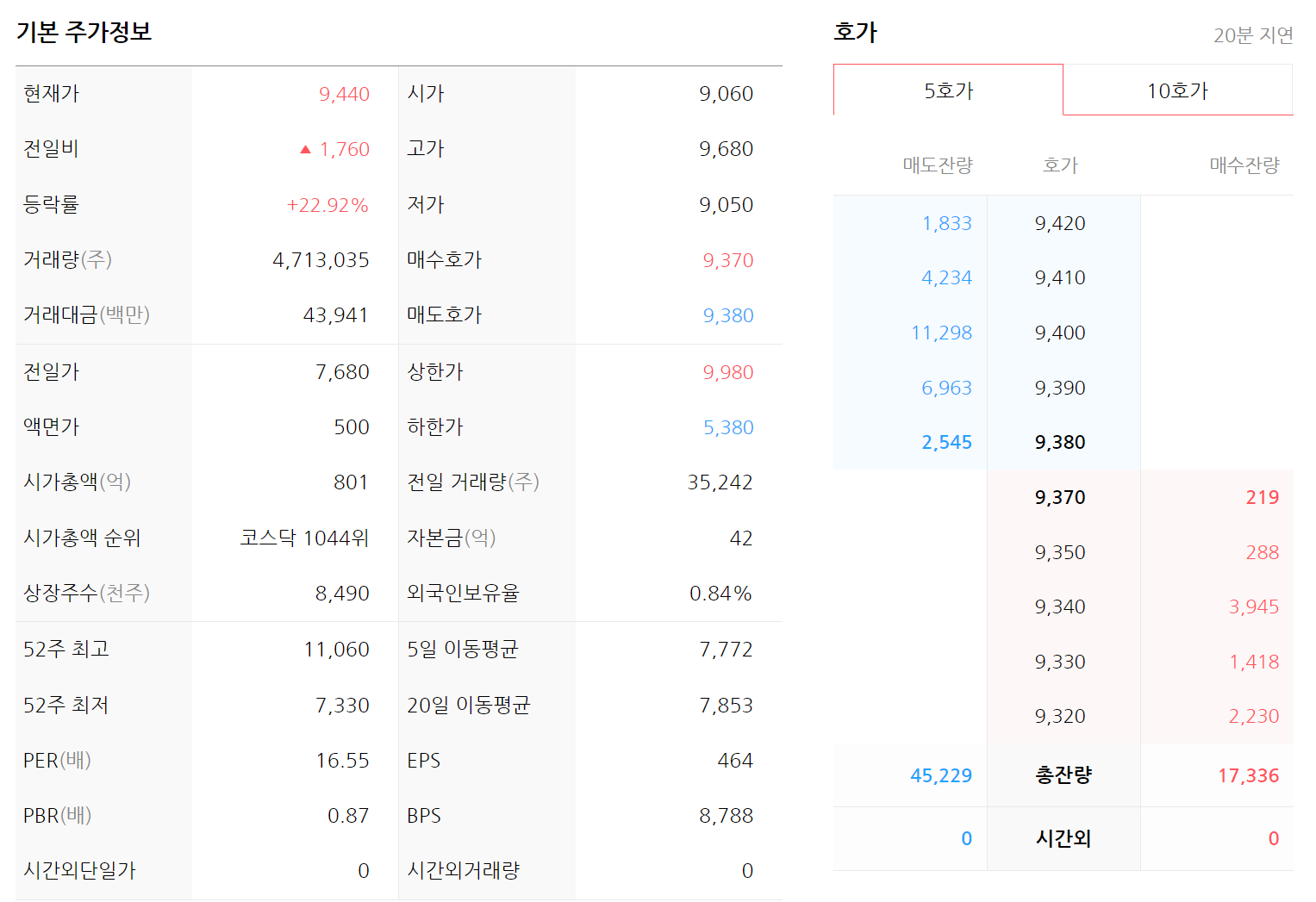Click sell quantity 6,963
This screenshot has height=902, width=1316.
[x=946, y=389]
